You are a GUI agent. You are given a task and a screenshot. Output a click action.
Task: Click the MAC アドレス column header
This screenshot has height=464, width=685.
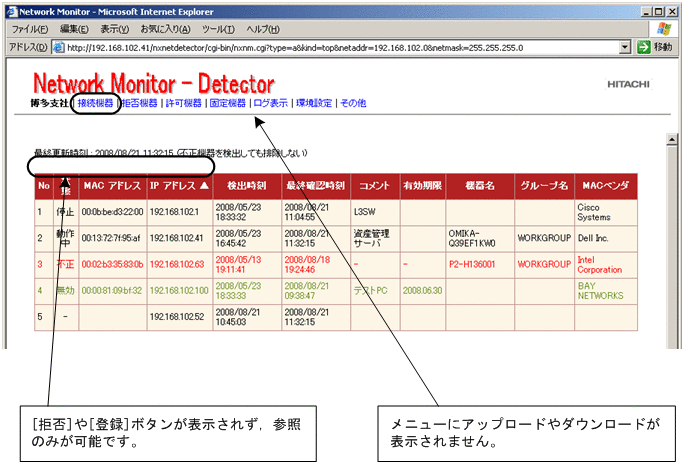point(113,186)
